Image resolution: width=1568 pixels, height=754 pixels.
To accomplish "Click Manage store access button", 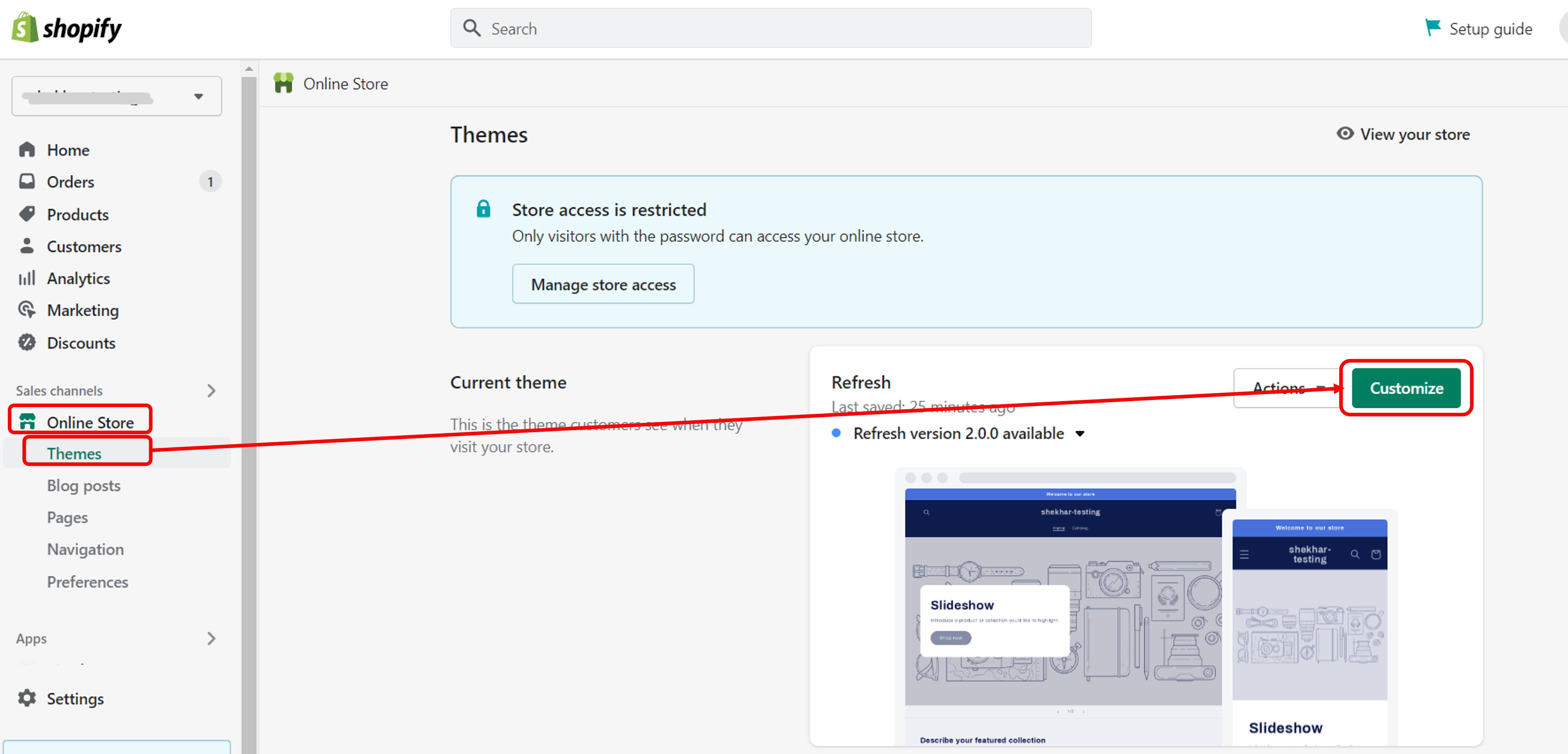I will click(603, 284).
